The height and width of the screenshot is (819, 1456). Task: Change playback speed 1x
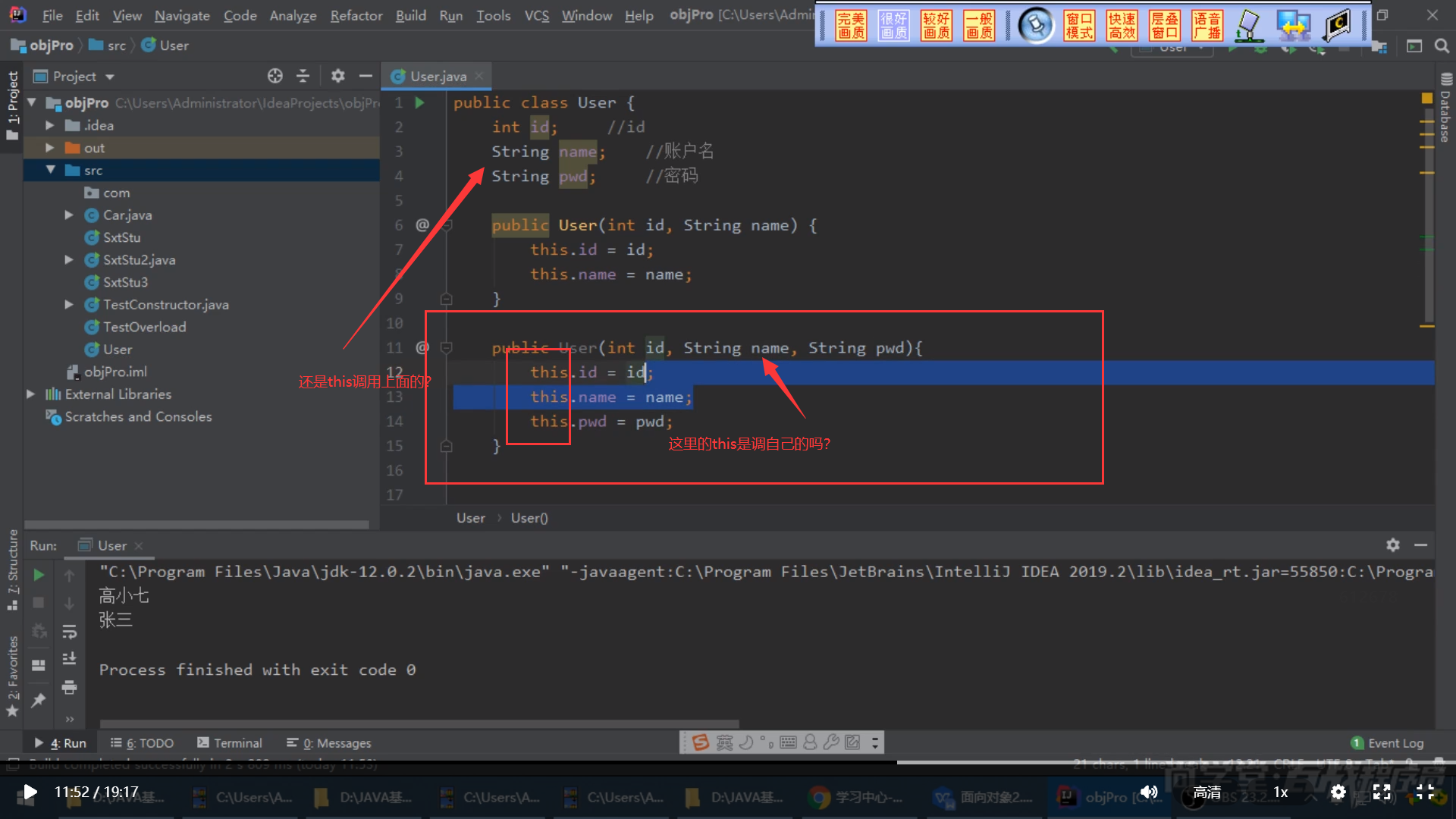tap(1280, 792)
